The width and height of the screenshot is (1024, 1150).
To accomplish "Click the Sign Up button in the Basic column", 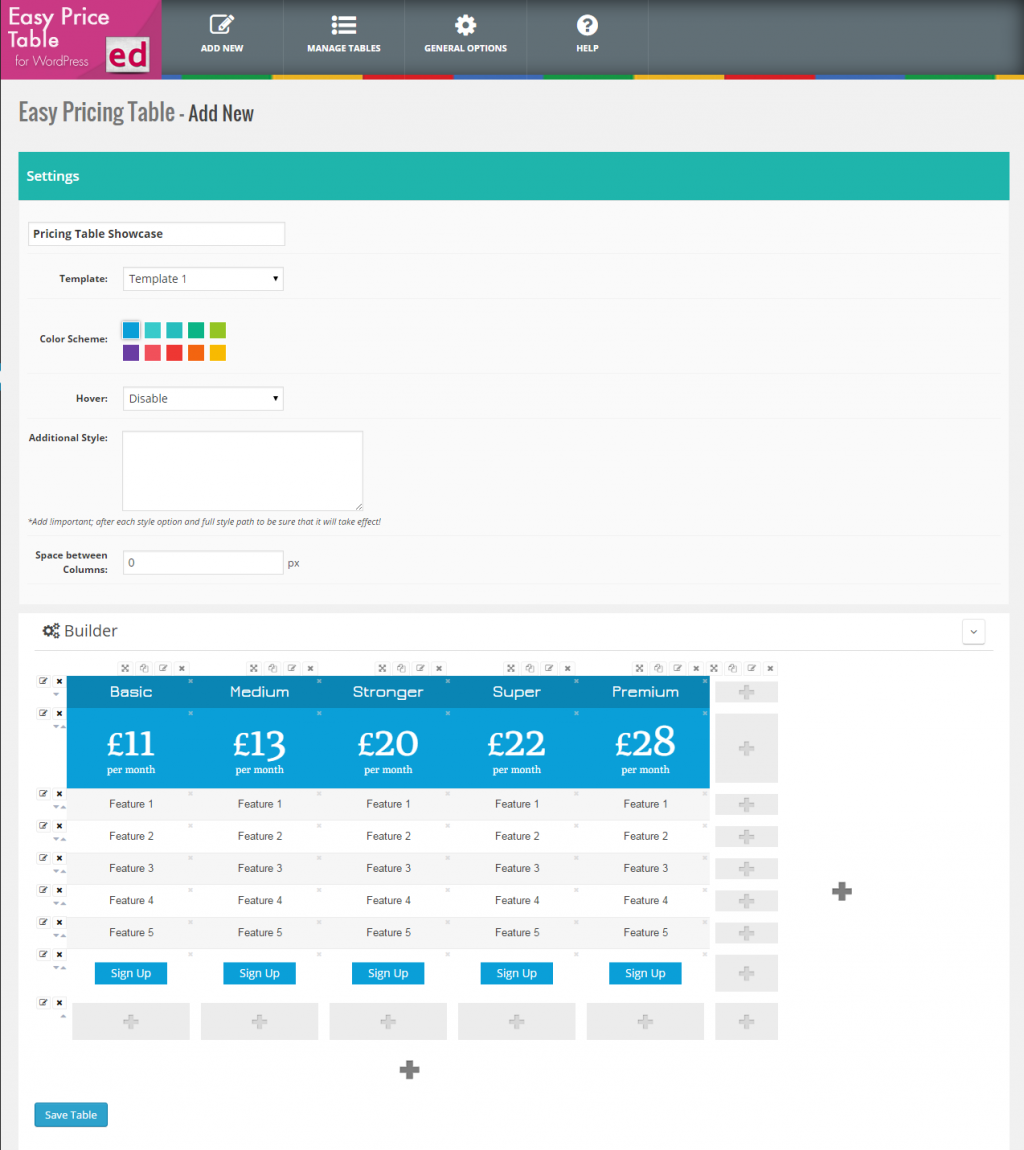I will 130,972.
